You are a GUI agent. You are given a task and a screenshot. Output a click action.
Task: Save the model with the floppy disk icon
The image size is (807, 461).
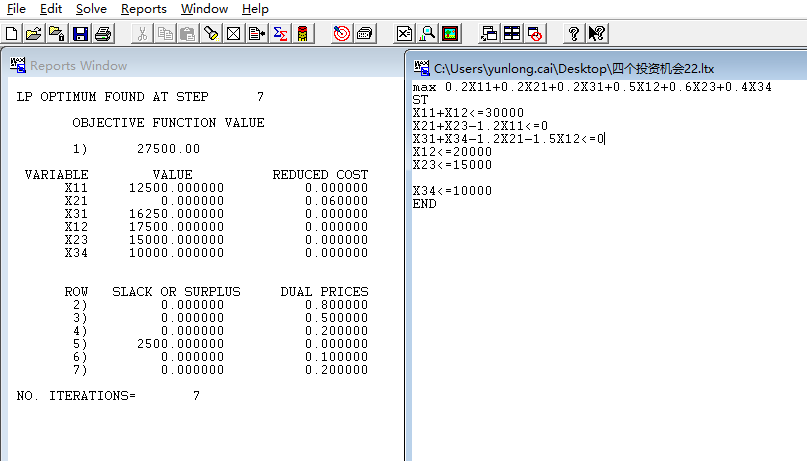80,33
